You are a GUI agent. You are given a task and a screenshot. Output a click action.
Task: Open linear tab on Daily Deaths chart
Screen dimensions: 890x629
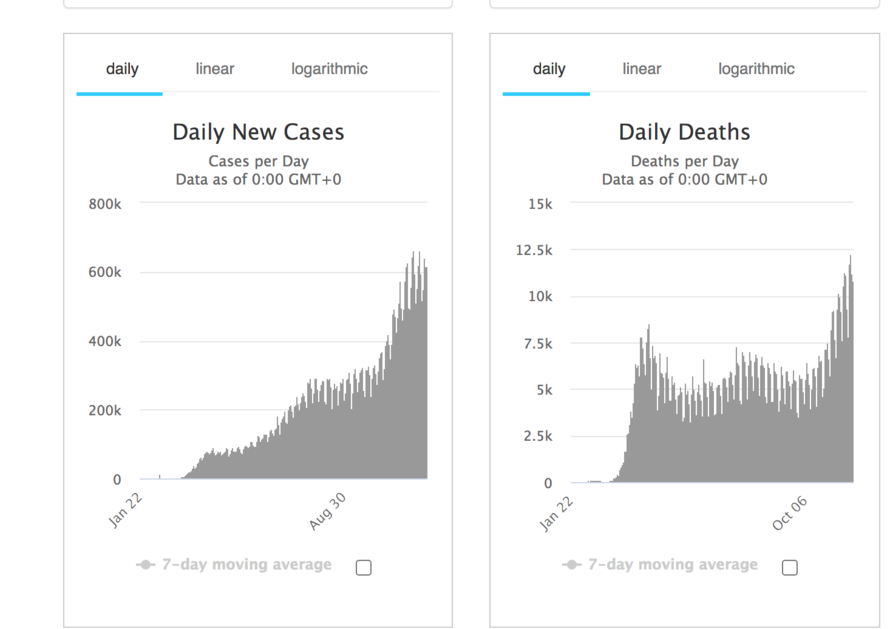point(641,69)
